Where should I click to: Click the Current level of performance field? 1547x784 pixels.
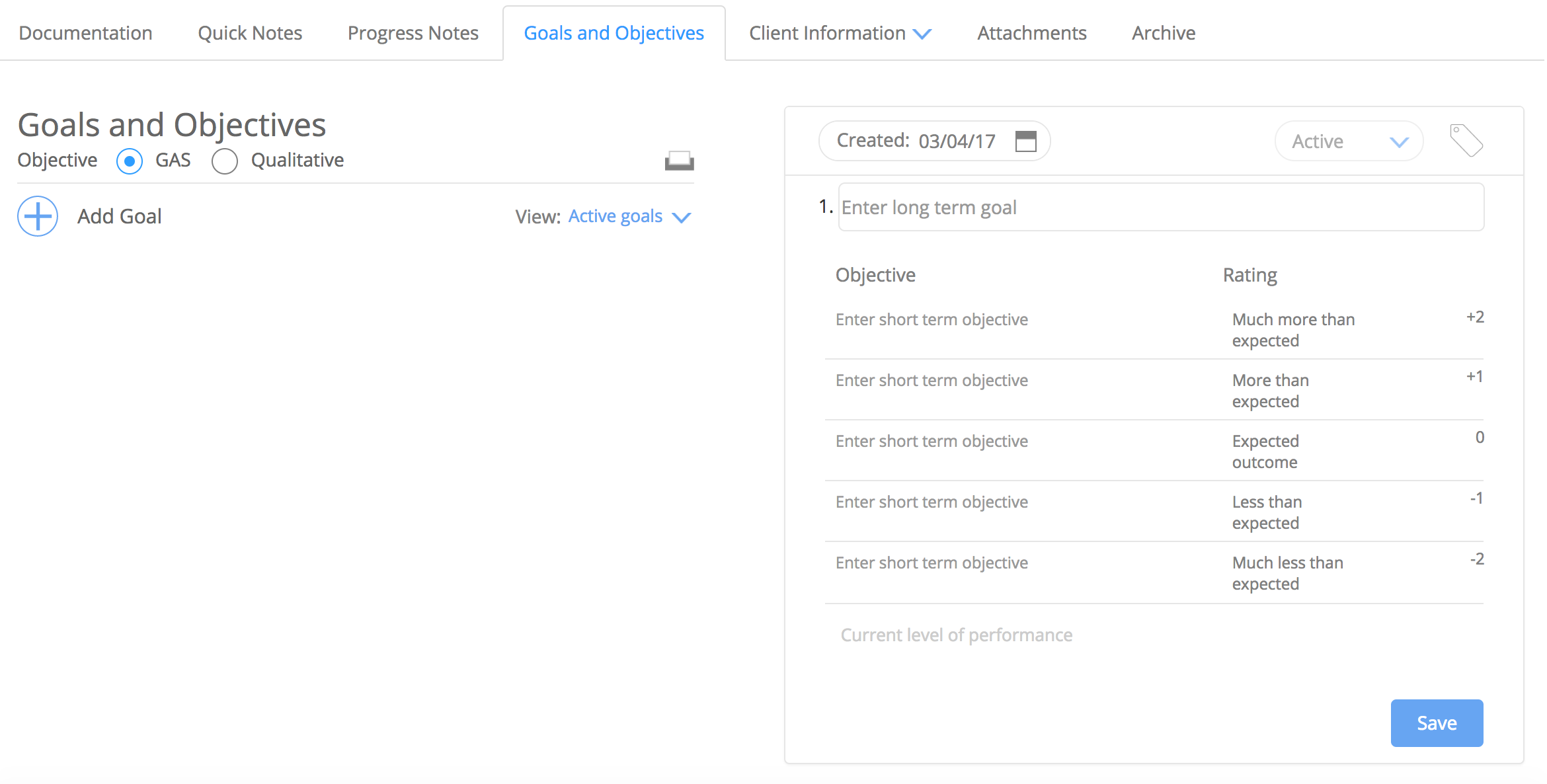(956, 635)
